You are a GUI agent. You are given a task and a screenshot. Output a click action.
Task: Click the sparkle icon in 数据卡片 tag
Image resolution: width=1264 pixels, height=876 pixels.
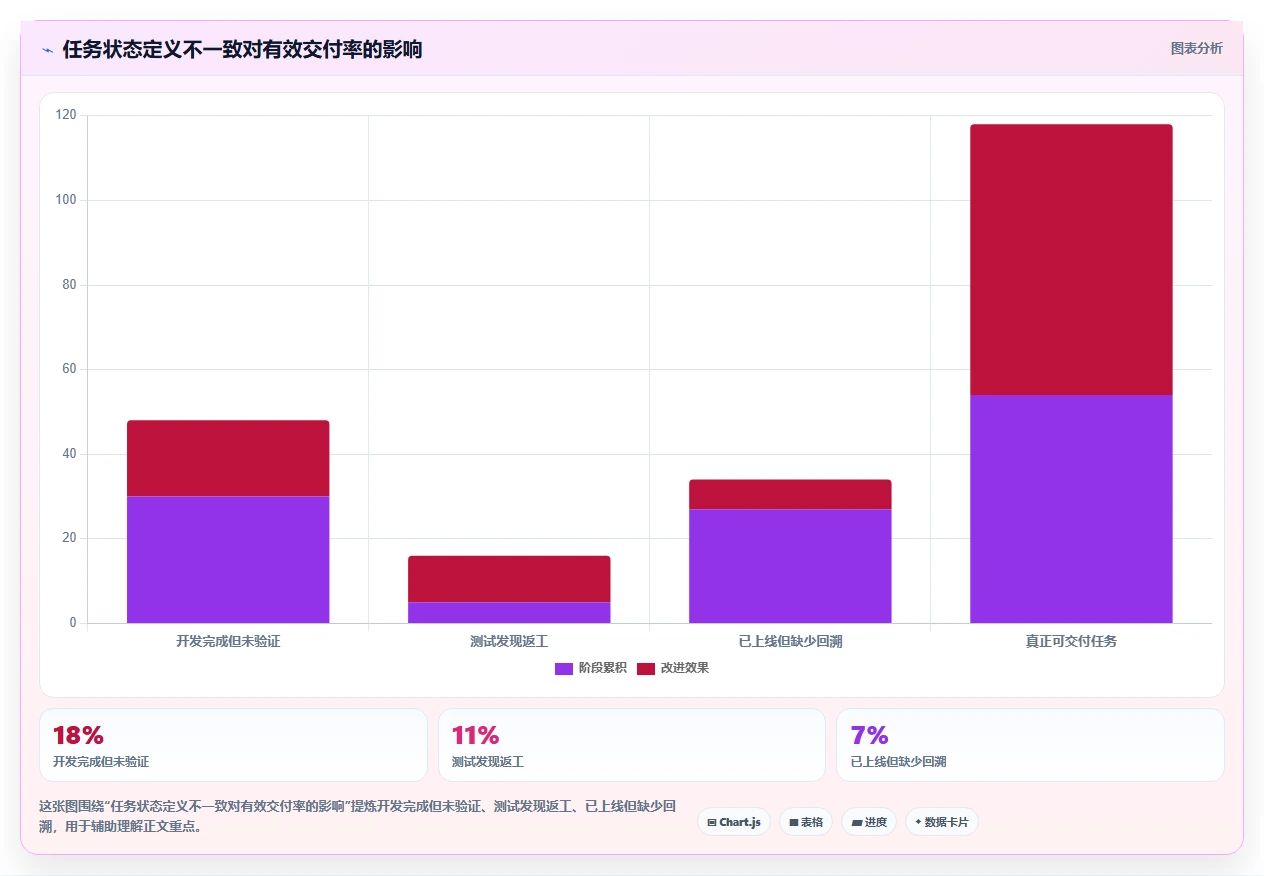pos(918,822)
